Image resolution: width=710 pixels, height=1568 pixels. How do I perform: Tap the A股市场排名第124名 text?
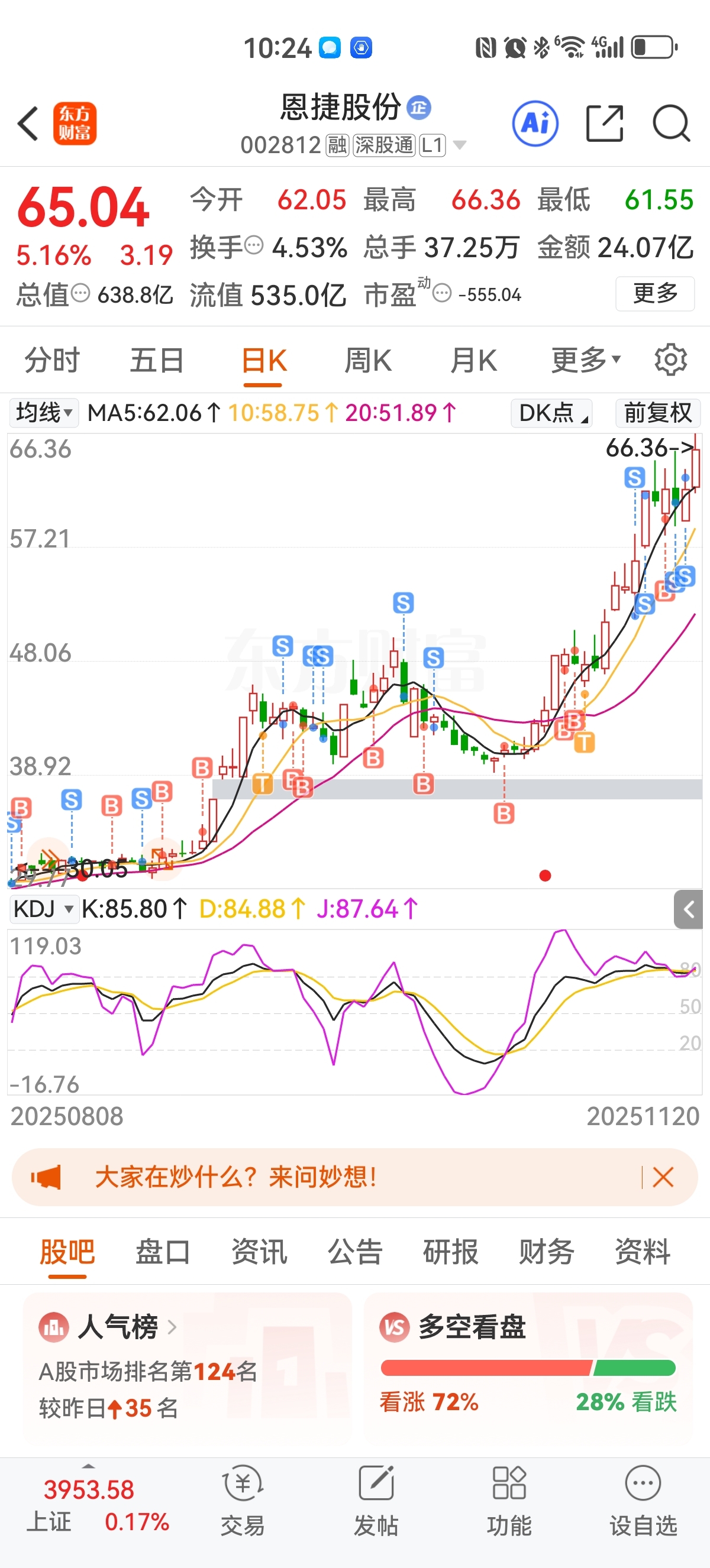(148, 1371)
